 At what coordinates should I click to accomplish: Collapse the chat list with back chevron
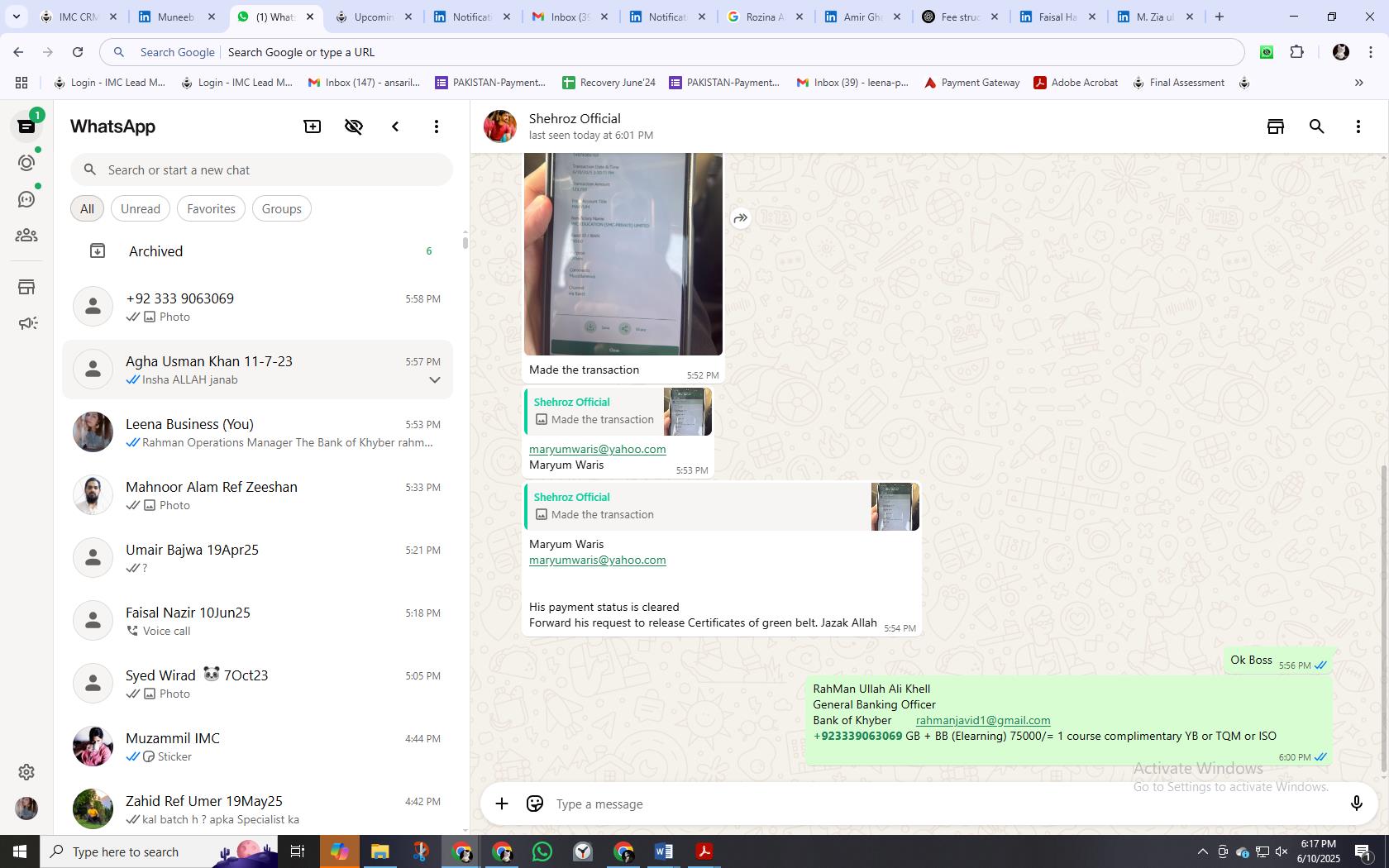point(395,126)
